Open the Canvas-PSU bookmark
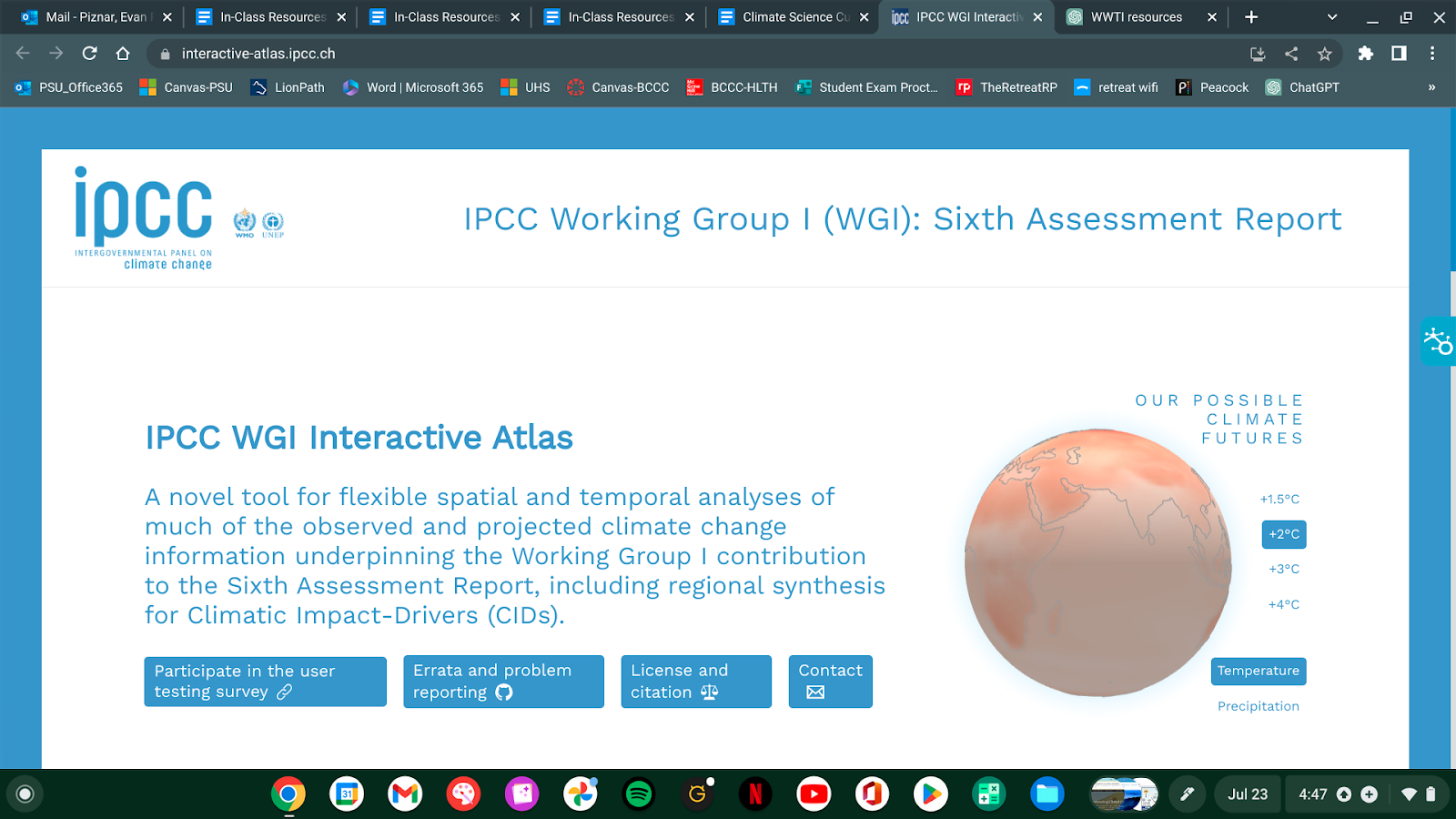Image resolution: width=1456 pixels, height=819 pixels. [x=187, y=87]
